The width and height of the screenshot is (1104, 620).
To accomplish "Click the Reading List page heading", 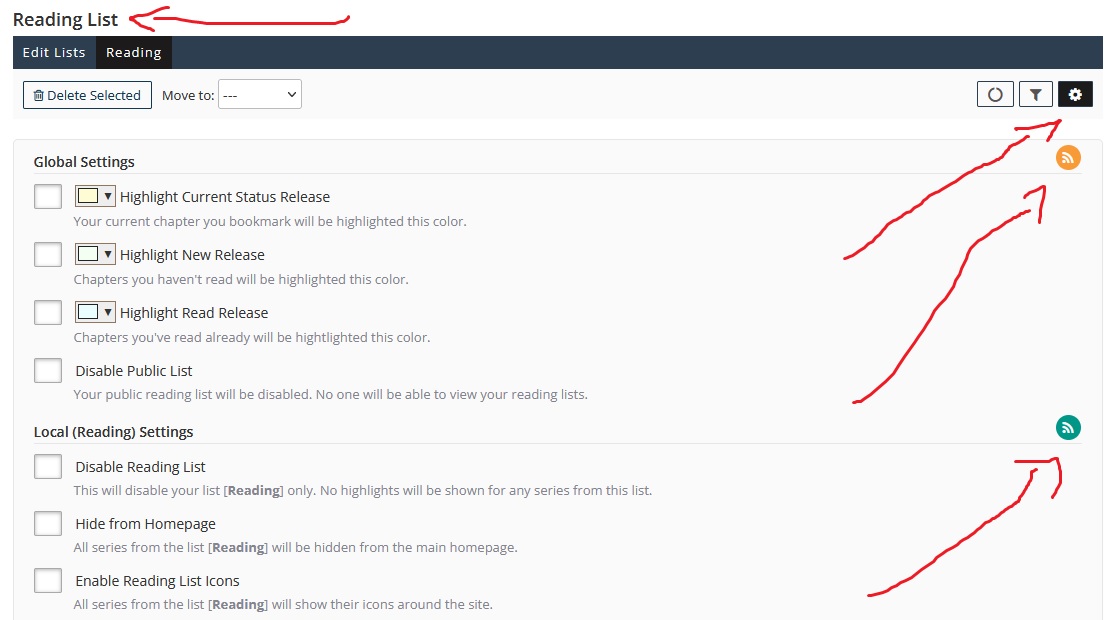I will tap(65, 19).
